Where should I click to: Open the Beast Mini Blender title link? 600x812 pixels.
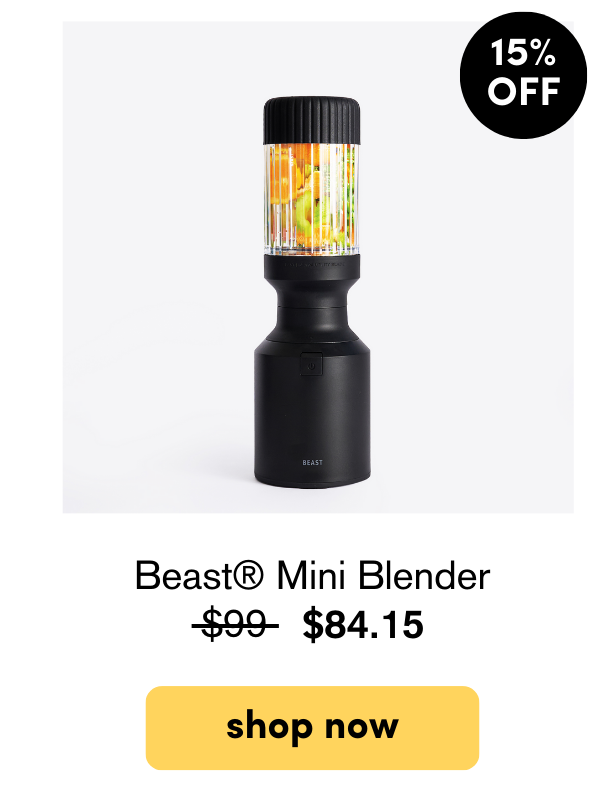click(312, 575)
